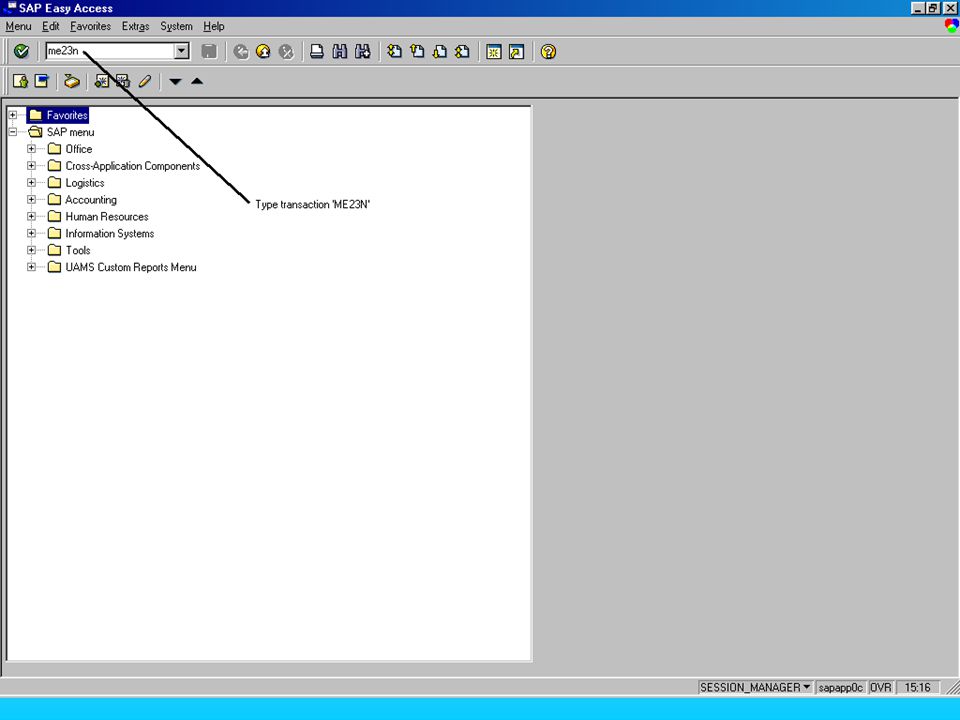
Task: Expand the Favorites tree node
Action: (x=12, y=115)
